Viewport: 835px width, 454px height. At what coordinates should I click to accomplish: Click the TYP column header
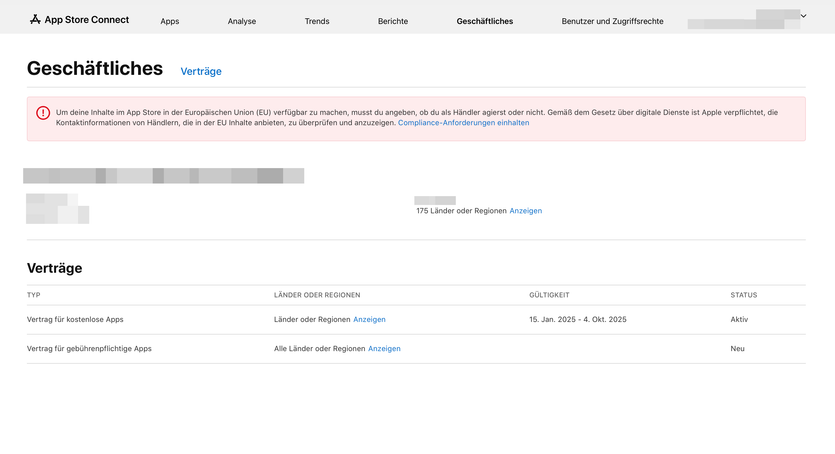point(34,295)
